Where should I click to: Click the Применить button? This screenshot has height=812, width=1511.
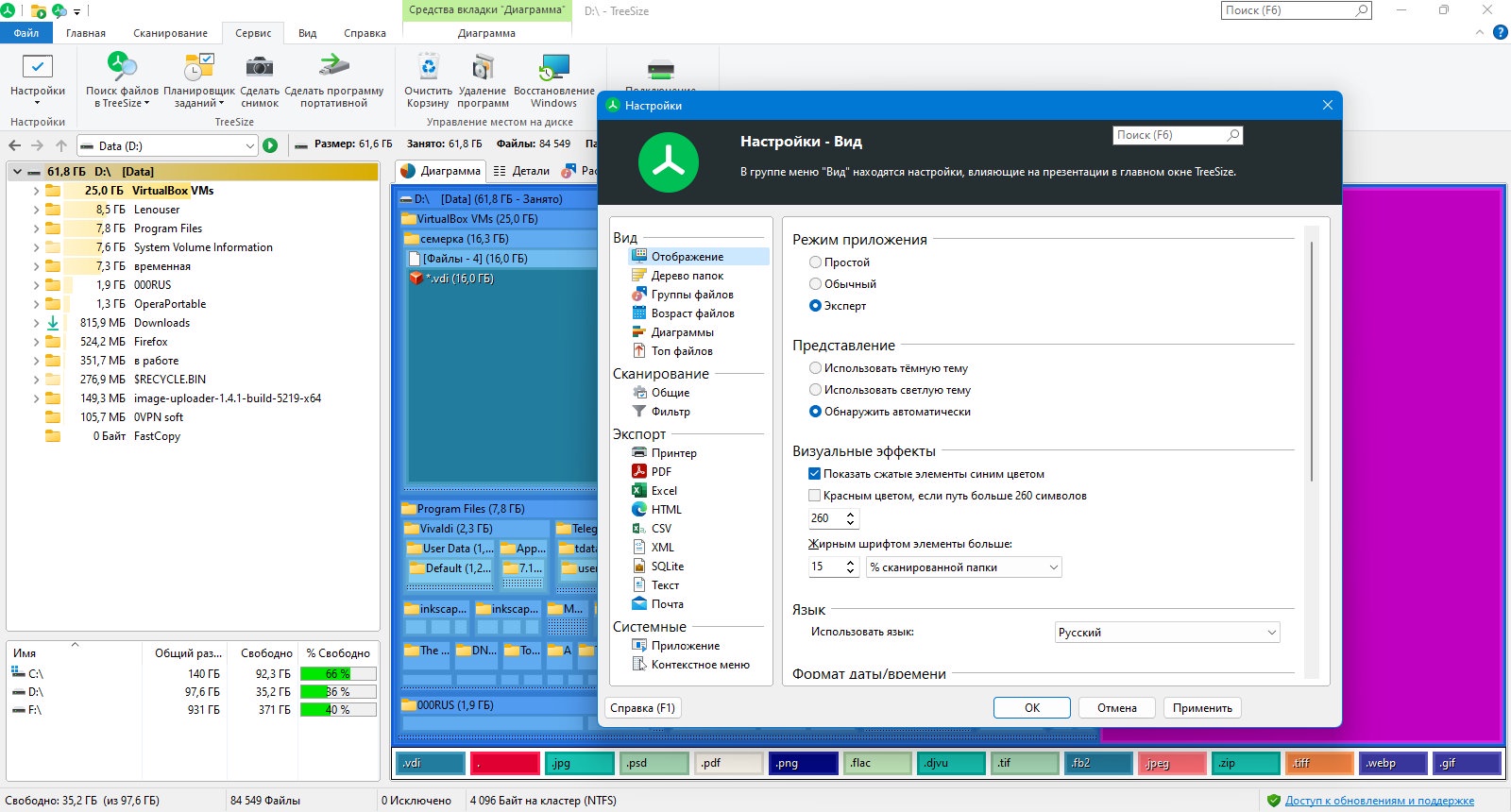tap(1202, 708)
